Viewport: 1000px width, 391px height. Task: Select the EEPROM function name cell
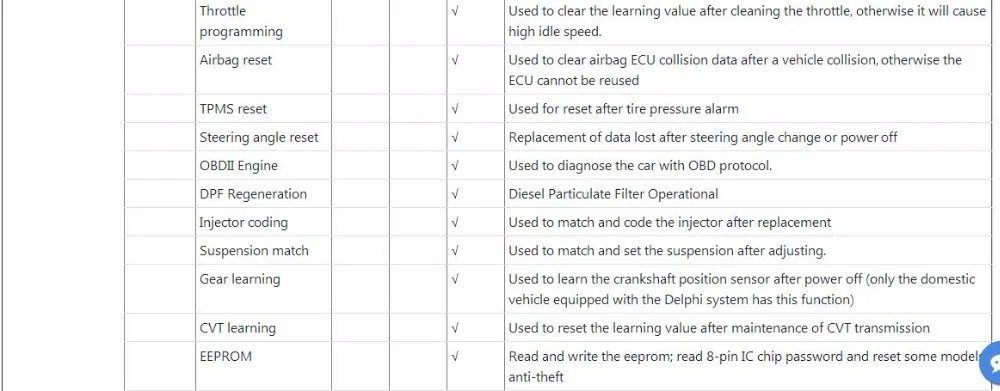click(x=263, y=365)
